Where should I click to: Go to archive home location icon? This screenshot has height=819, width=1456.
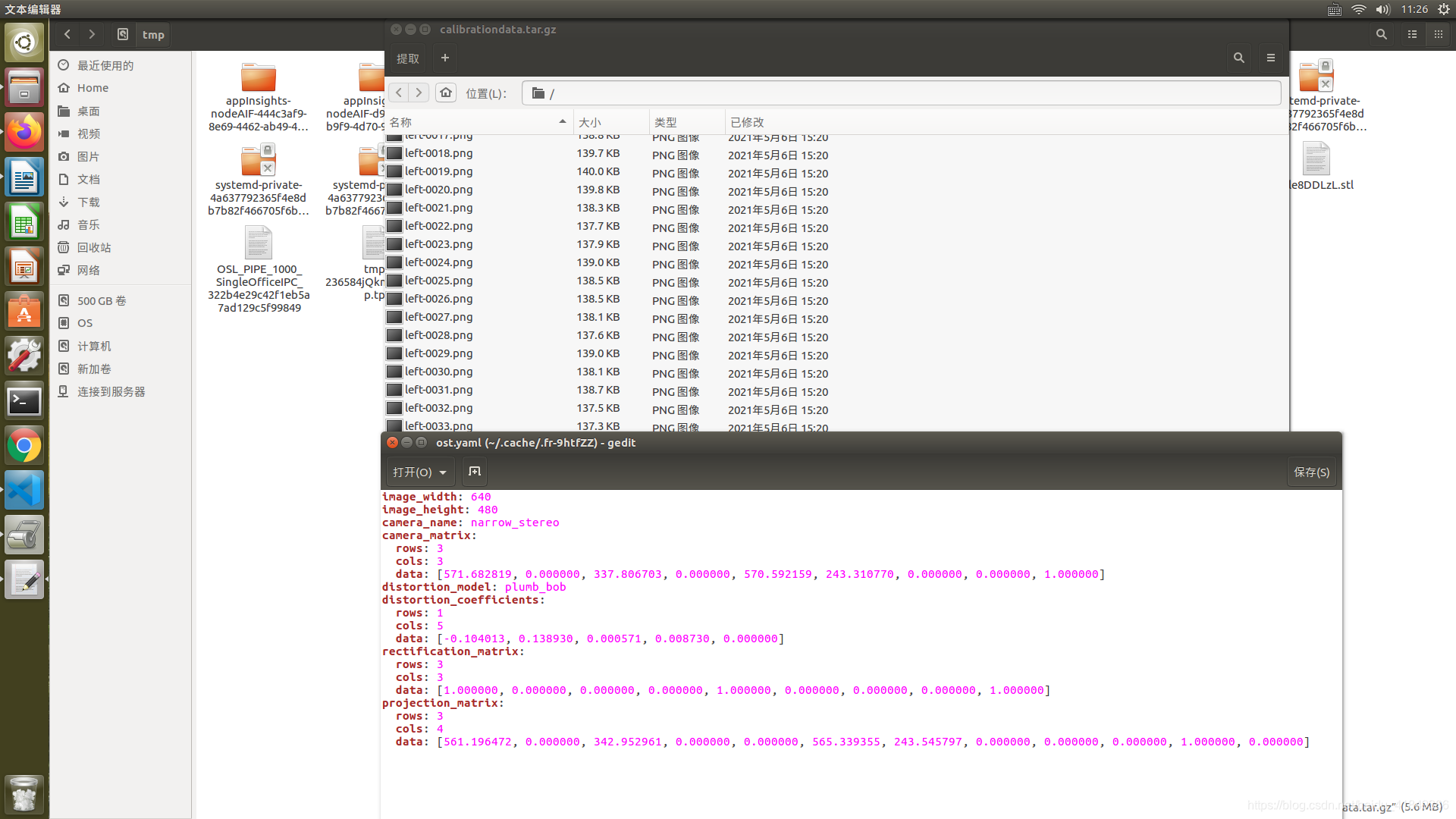pyautogui.click(x=446, y=93)
